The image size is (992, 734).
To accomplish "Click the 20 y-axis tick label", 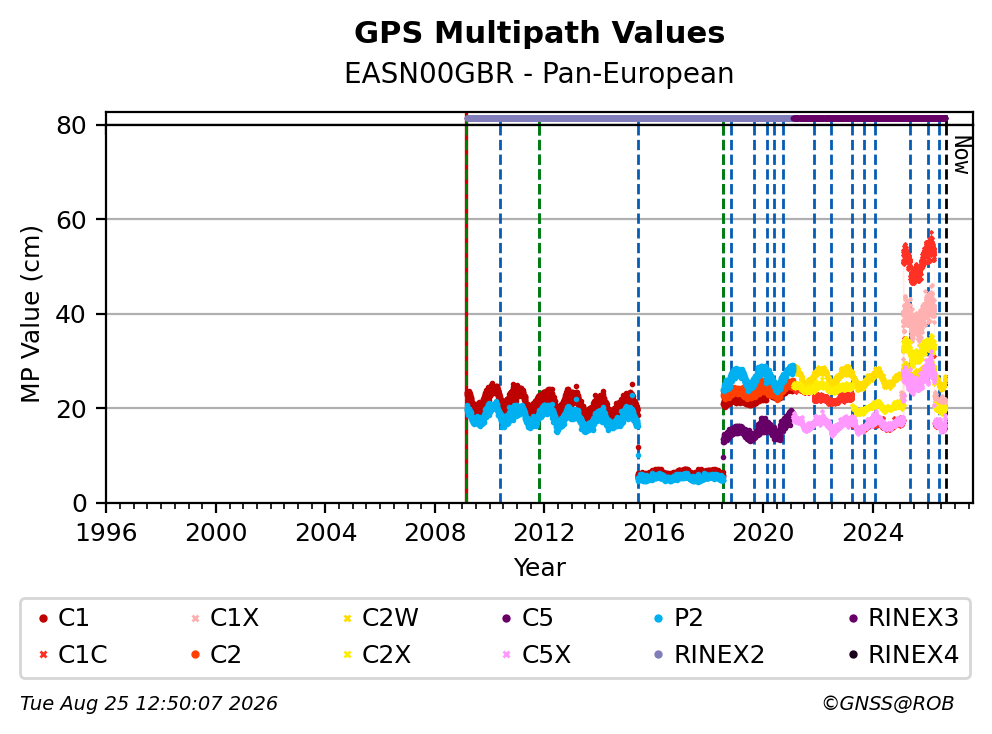I will tap(71, 409).
